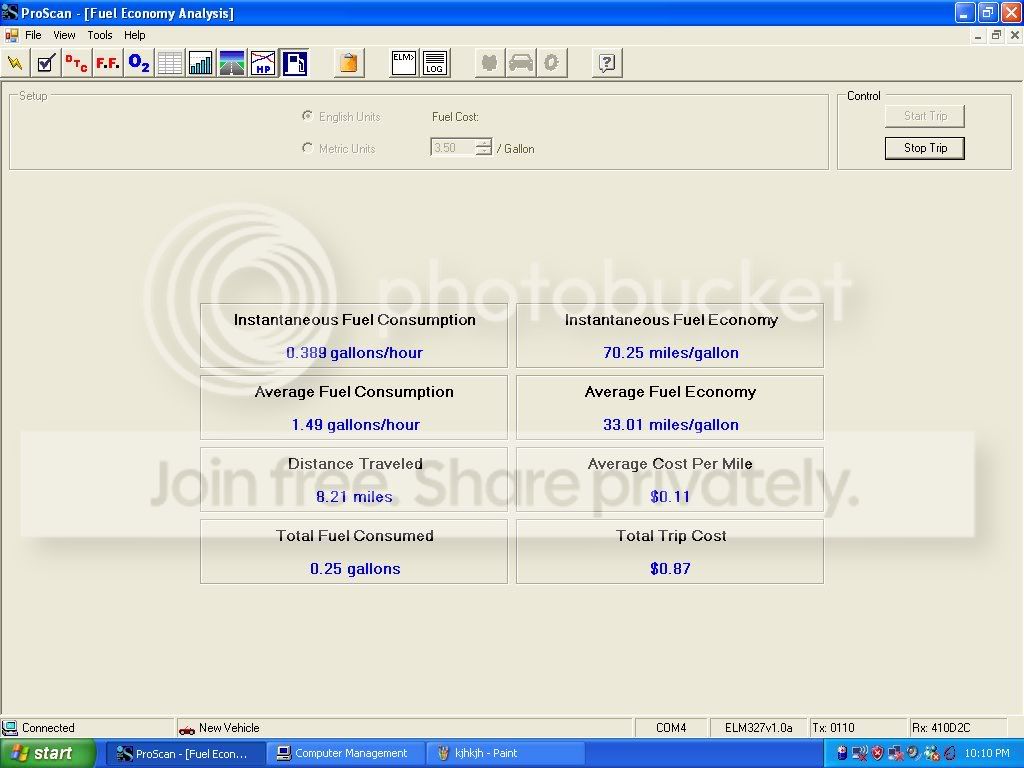1024x768 pixels.
Task: Open the Tools menu
Action: [x=100, y=35]
